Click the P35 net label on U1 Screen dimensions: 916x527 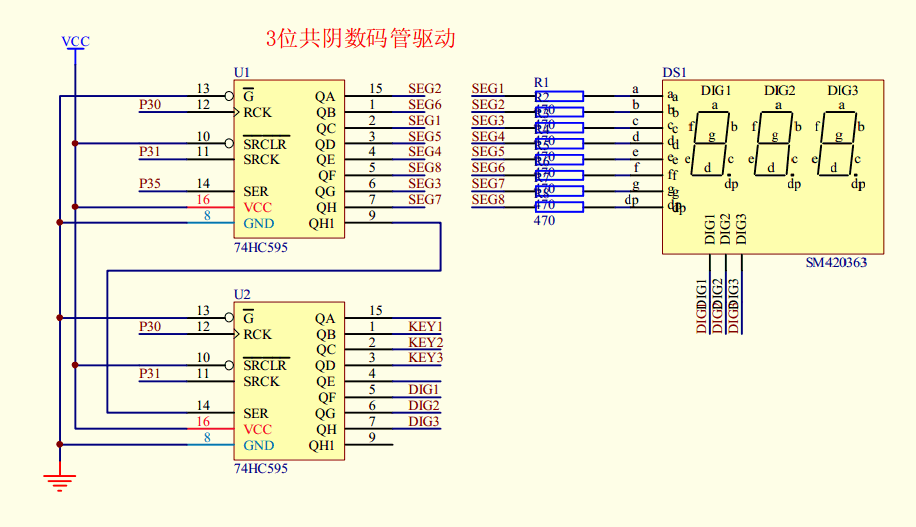(x=150, y=184)
